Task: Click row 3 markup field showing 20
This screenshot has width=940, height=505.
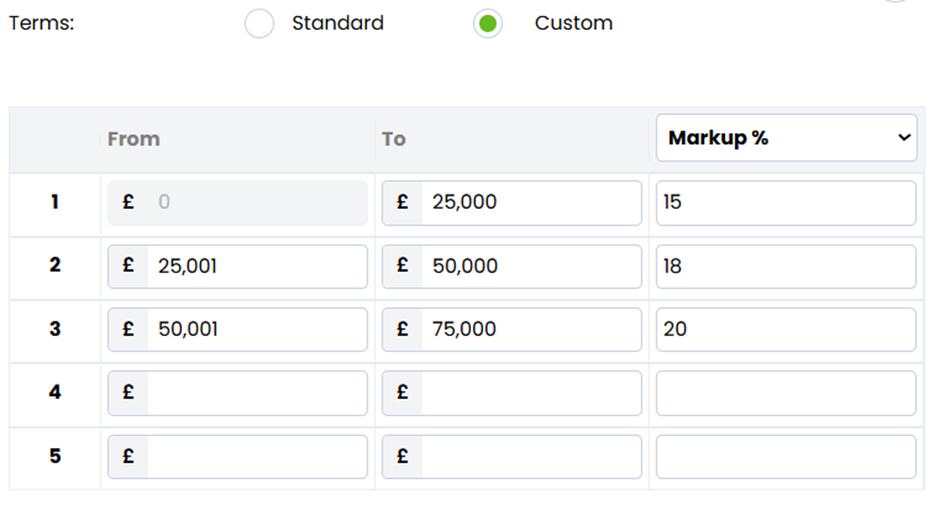Action: [x=785, y=329]
